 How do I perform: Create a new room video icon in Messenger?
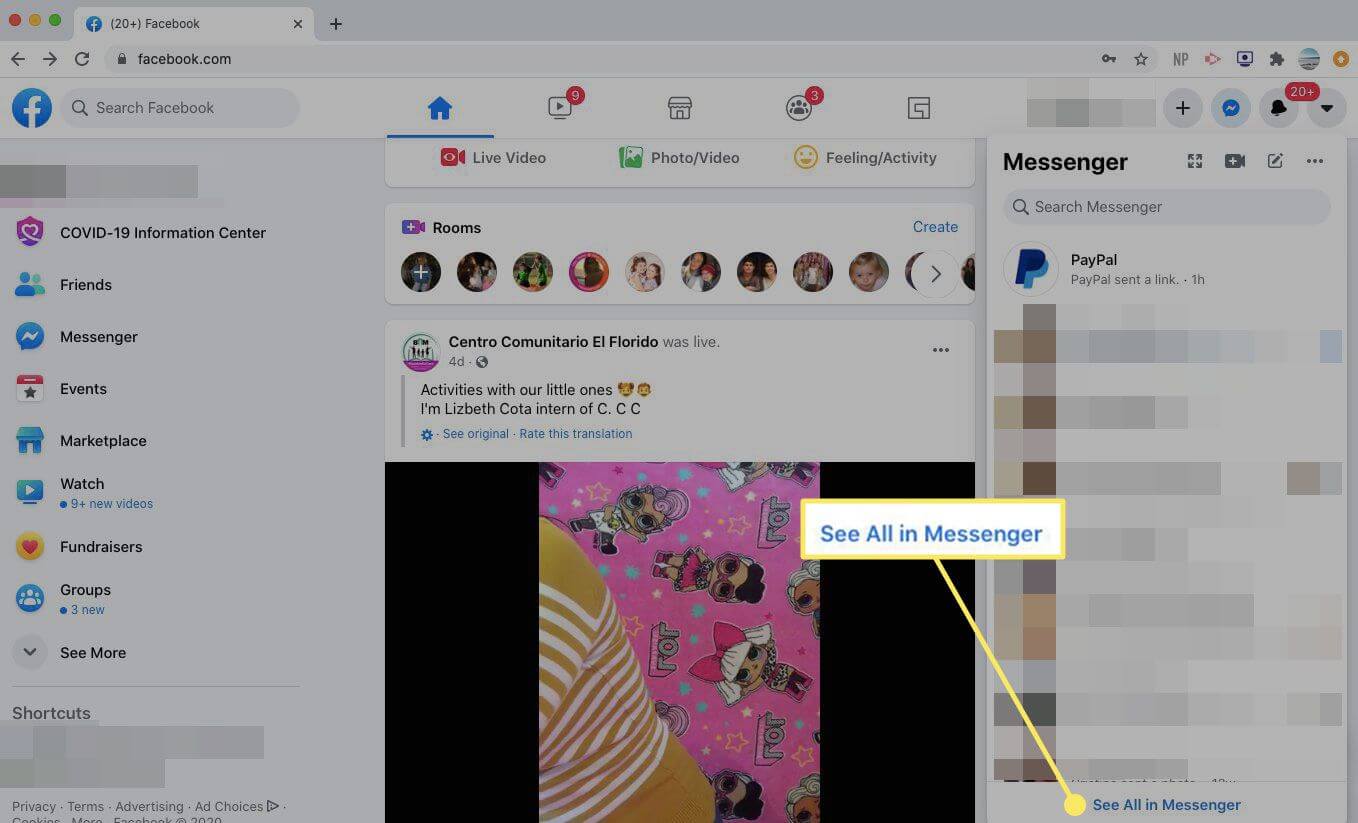1235,161
